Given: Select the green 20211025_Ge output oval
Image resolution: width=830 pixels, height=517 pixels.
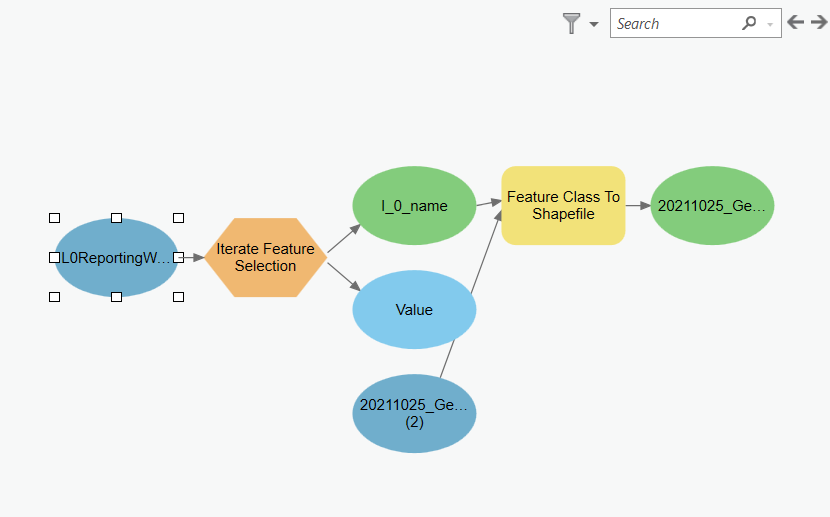Looking at the screenshot, I should pos(712,206).
